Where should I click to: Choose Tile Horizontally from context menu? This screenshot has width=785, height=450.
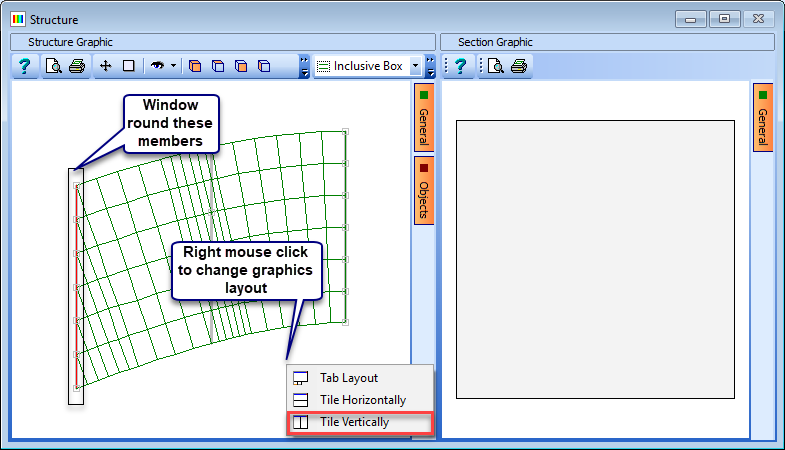coord(360,400)
